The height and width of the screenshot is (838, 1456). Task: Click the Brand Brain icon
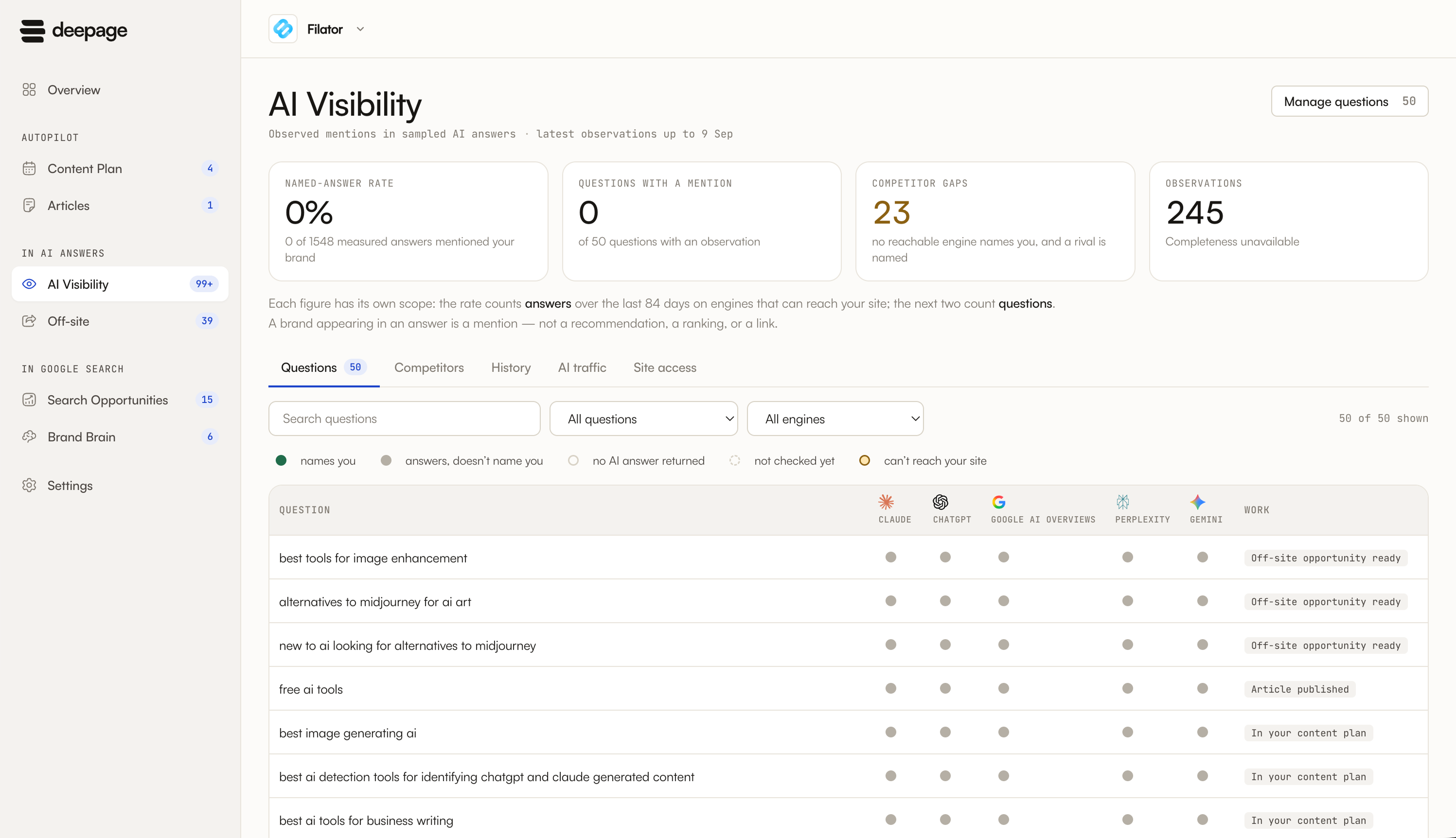click(x=29, y=436)
